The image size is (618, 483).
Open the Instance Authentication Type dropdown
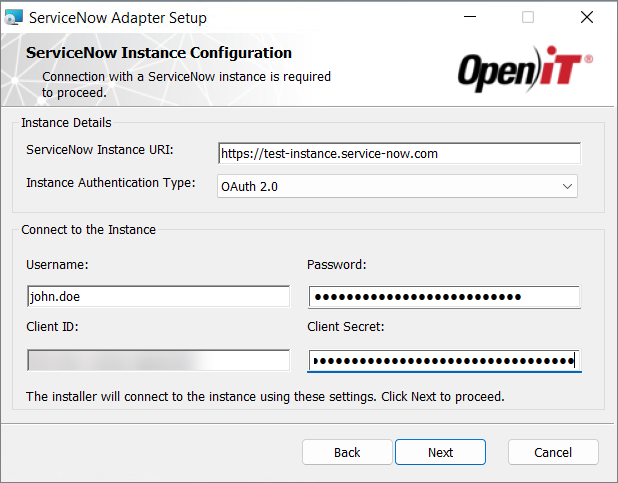point(397,186)
